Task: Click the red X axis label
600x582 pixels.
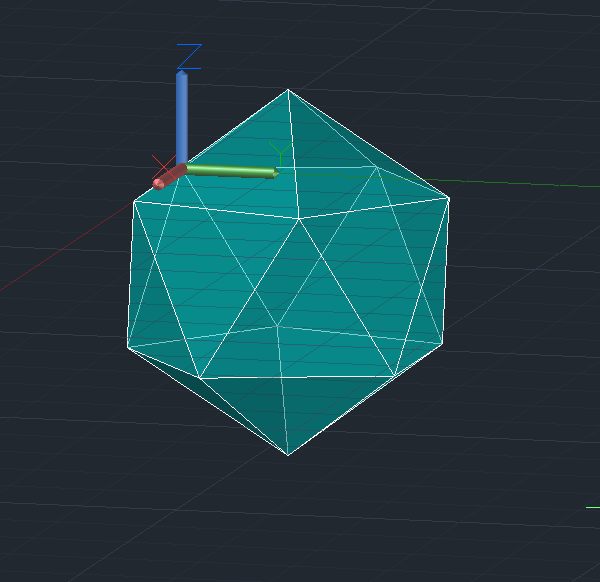Action: coord(164,166)
